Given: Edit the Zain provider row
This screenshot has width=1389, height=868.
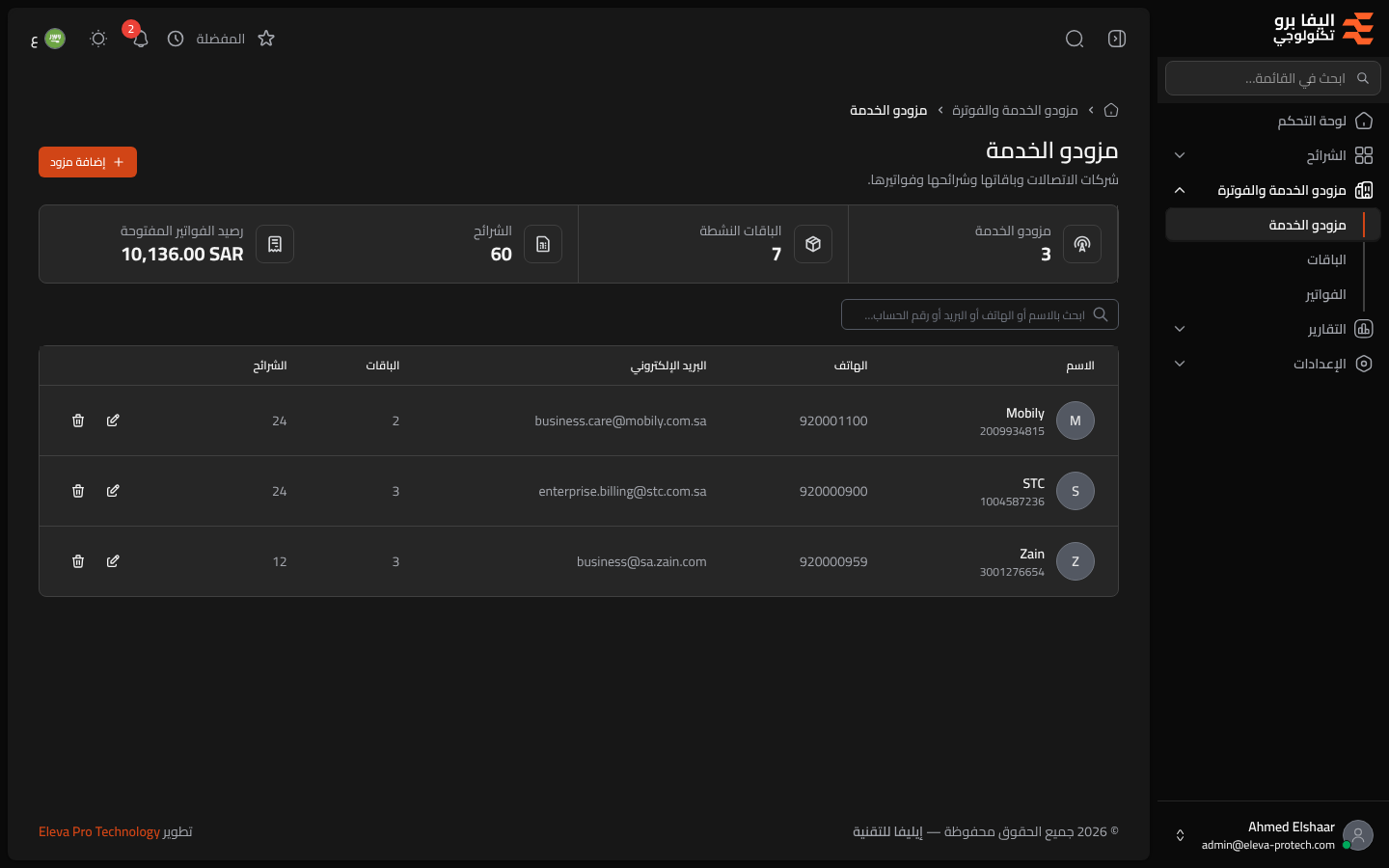Looking at the screenshot, I should [x=113, y=561].
